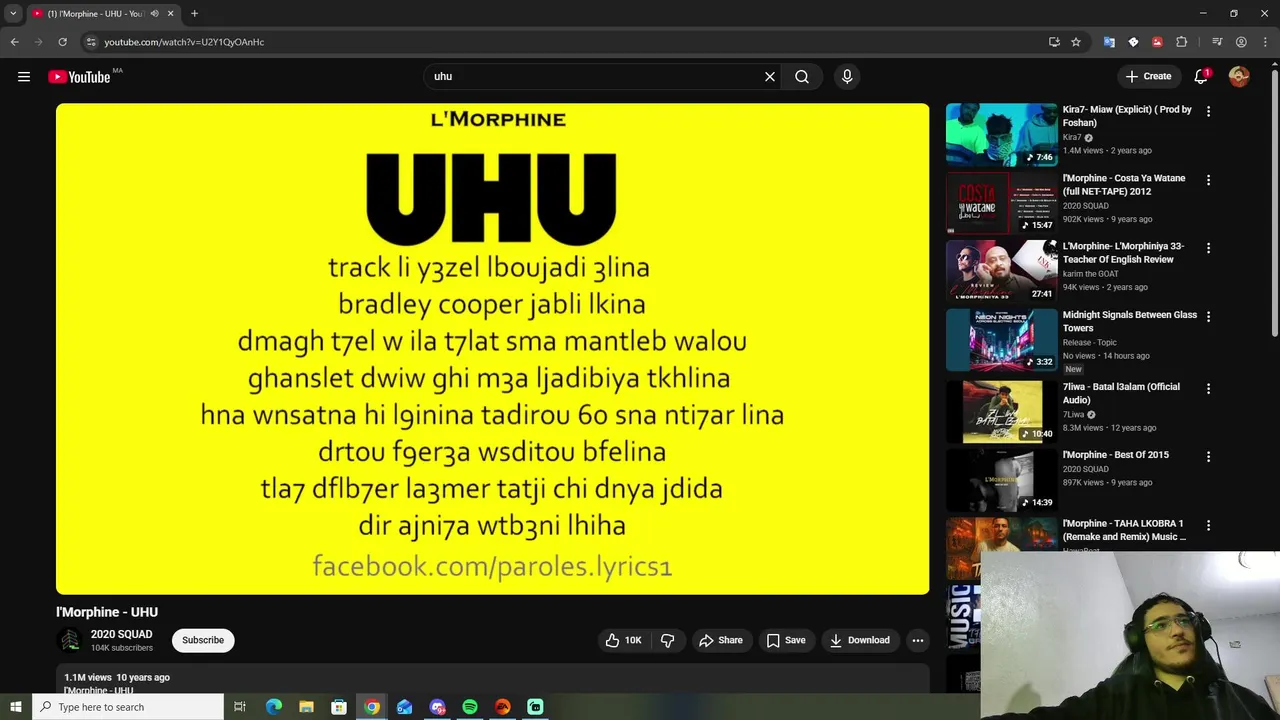
Task: Go back to the previous page
Action: [x=14, y=42]
